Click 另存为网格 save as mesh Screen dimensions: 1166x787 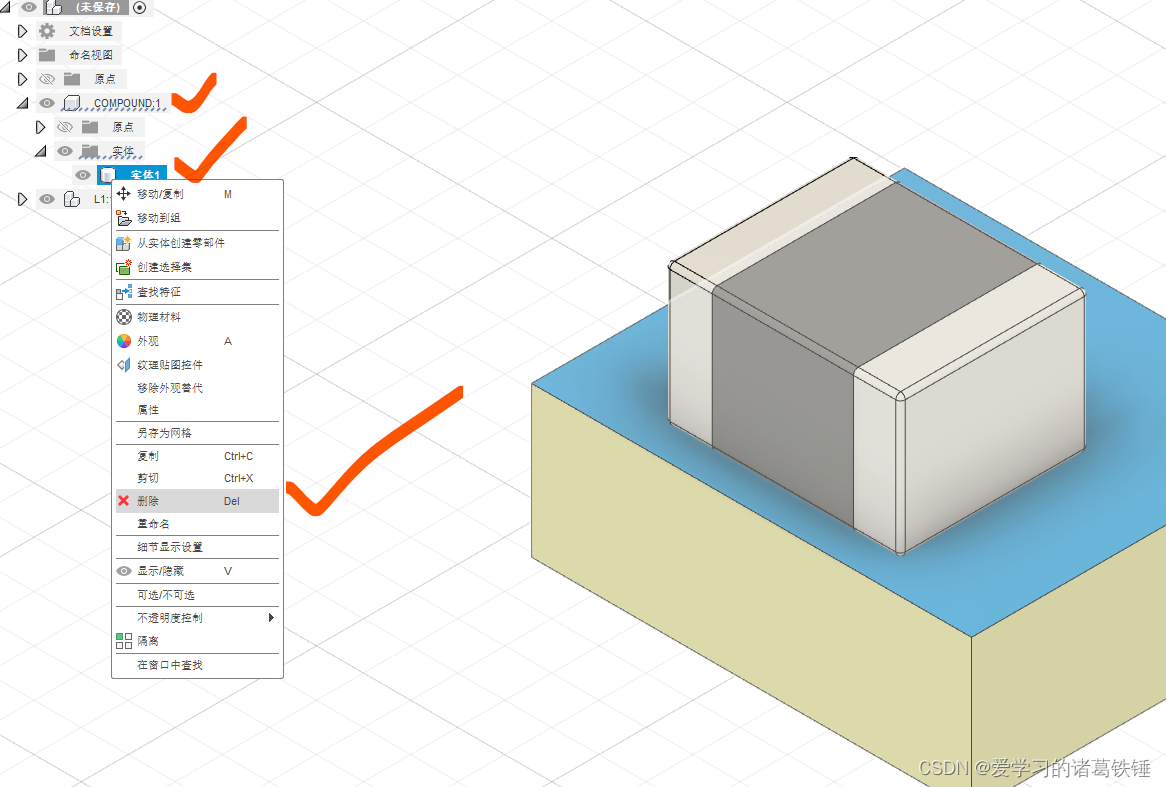tap(164, 433)
